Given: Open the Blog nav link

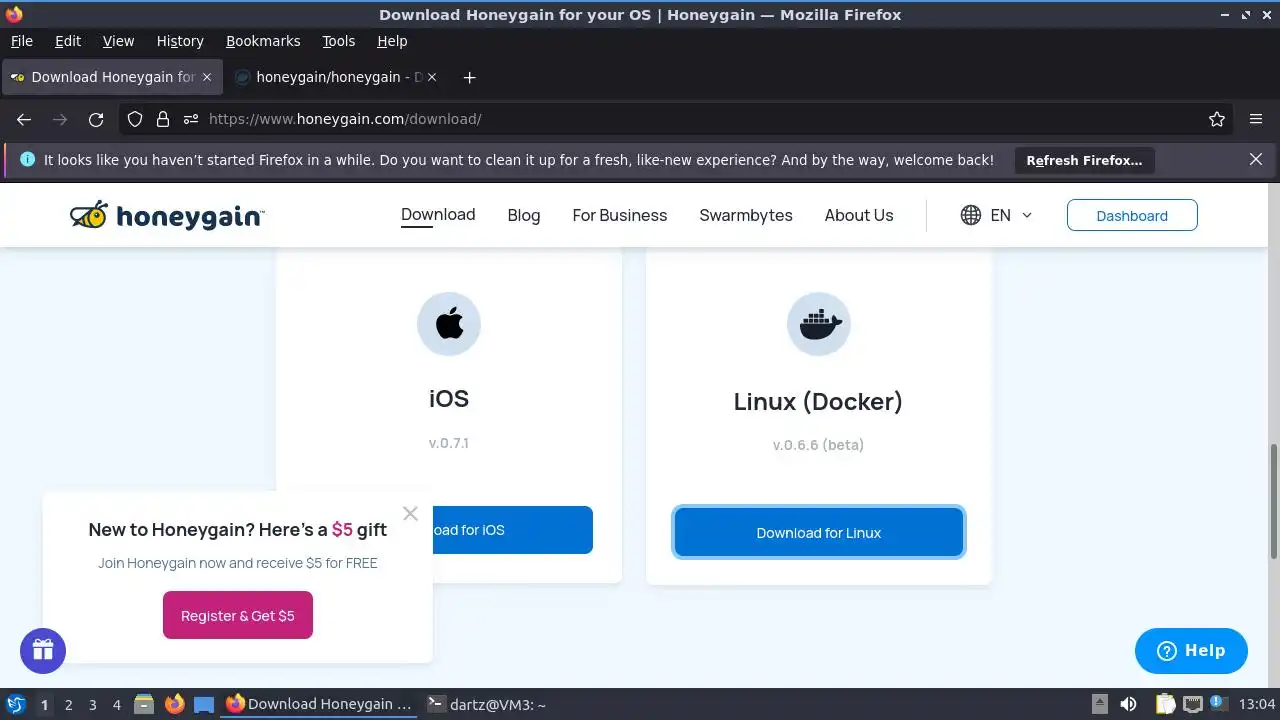Looking at the screenshot, I should [x=524, y=215].
